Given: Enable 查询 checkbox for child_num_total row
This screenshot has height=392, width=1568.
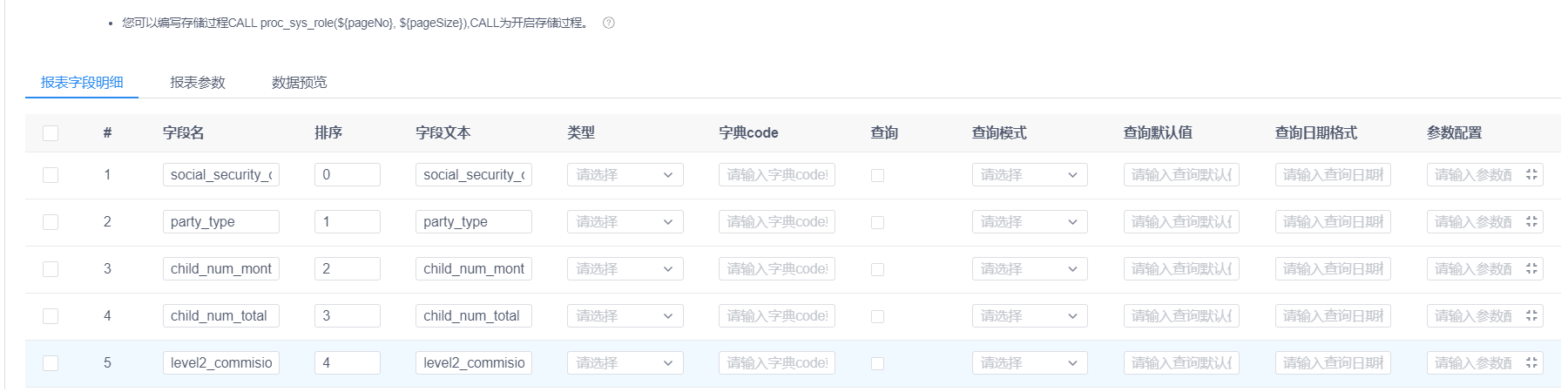Looking at the screenshot, I should 877,316.
